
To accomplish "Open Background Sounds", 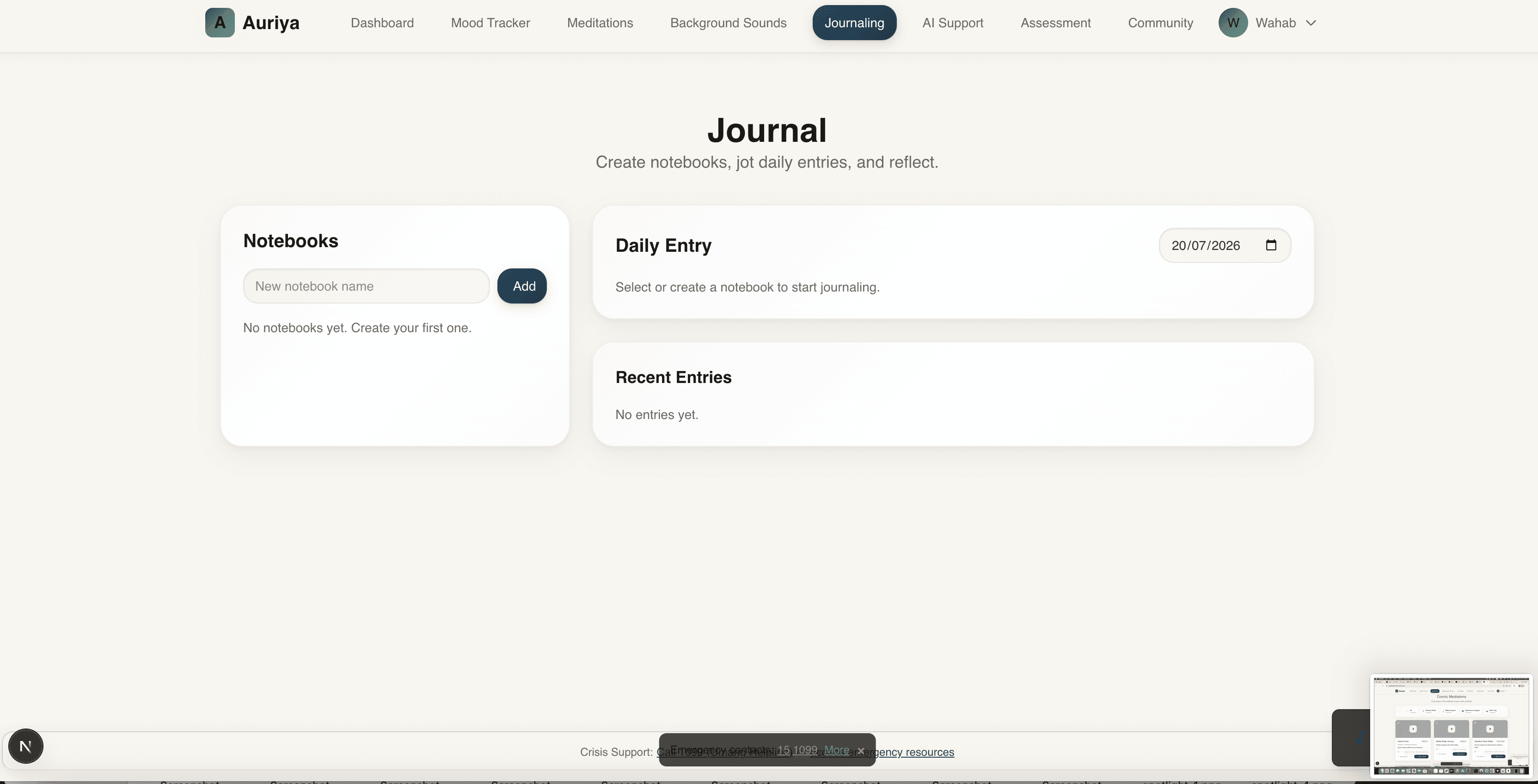I will pyautogui.click(x=729, y=23).
